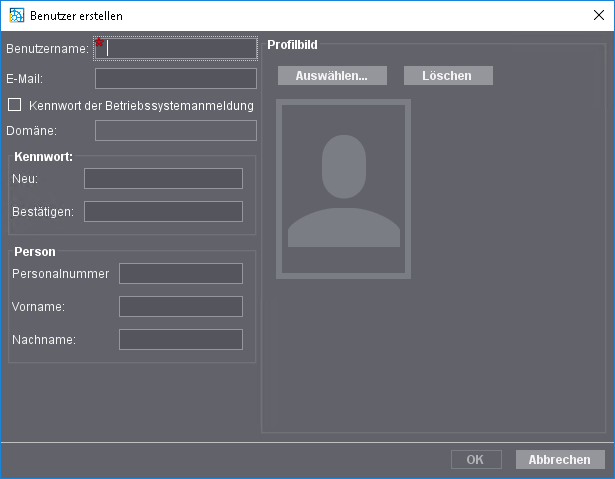The height and width of the screenshot is (479, 615).
Task: Select the Vorname text field
Action: coord(180,307)
